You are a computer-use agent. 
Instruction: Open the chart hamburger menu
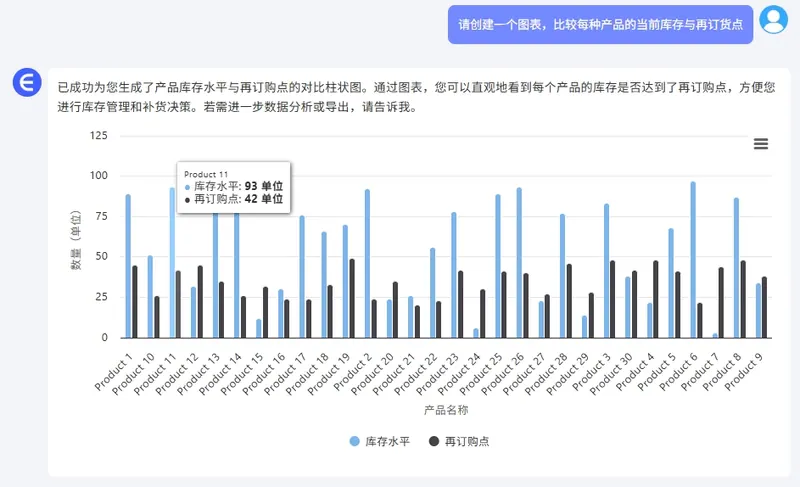point(761,144)
